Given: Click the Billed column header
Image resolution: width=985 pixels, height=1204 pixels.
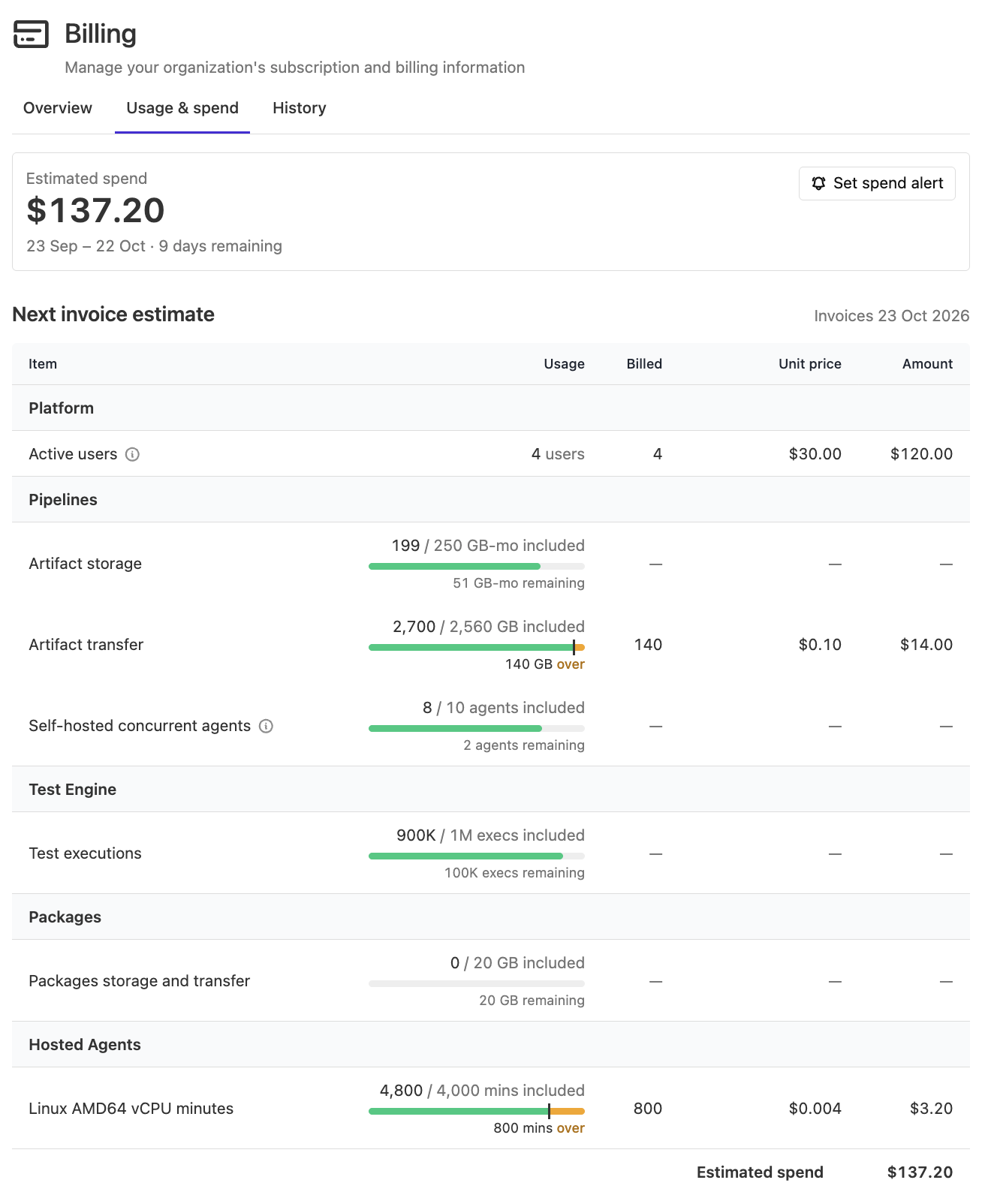Looking at the screenshot, I should [x=644, y=364].
